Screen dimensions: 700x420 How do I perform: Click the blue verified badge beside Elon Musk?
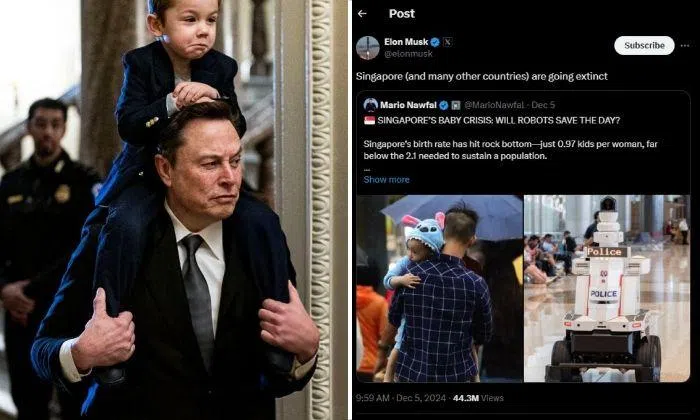pyautogui.click(x=435, y=42)
